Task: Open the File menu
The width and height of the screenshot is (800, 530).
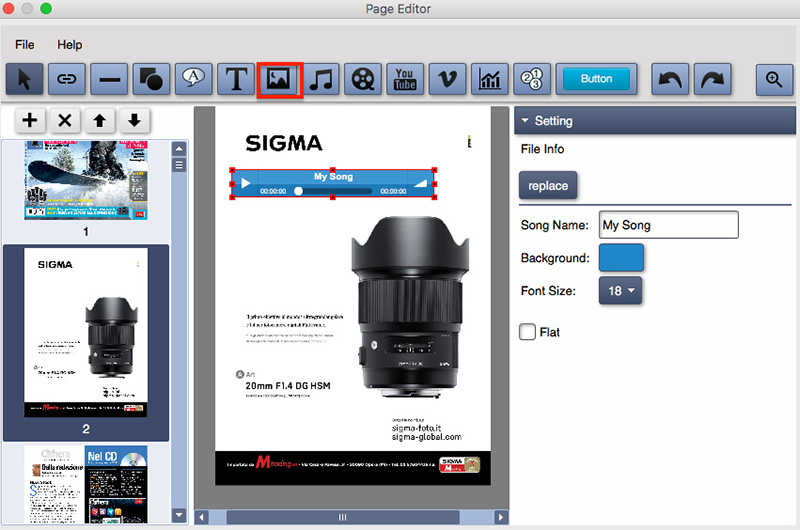Action: (24, 45)
